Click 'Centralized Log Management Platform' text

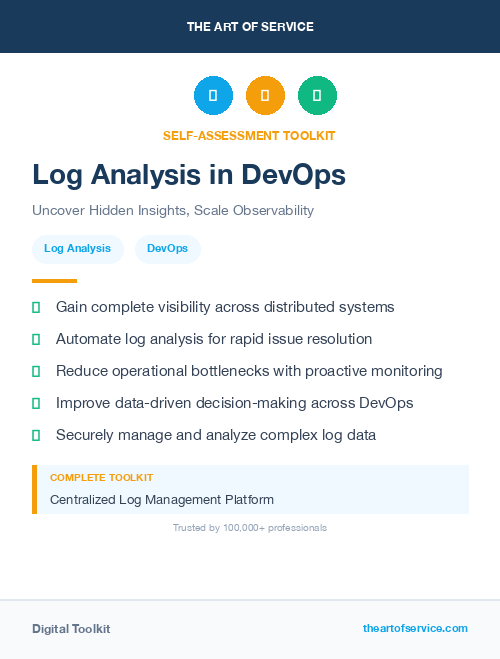[162, 500]
